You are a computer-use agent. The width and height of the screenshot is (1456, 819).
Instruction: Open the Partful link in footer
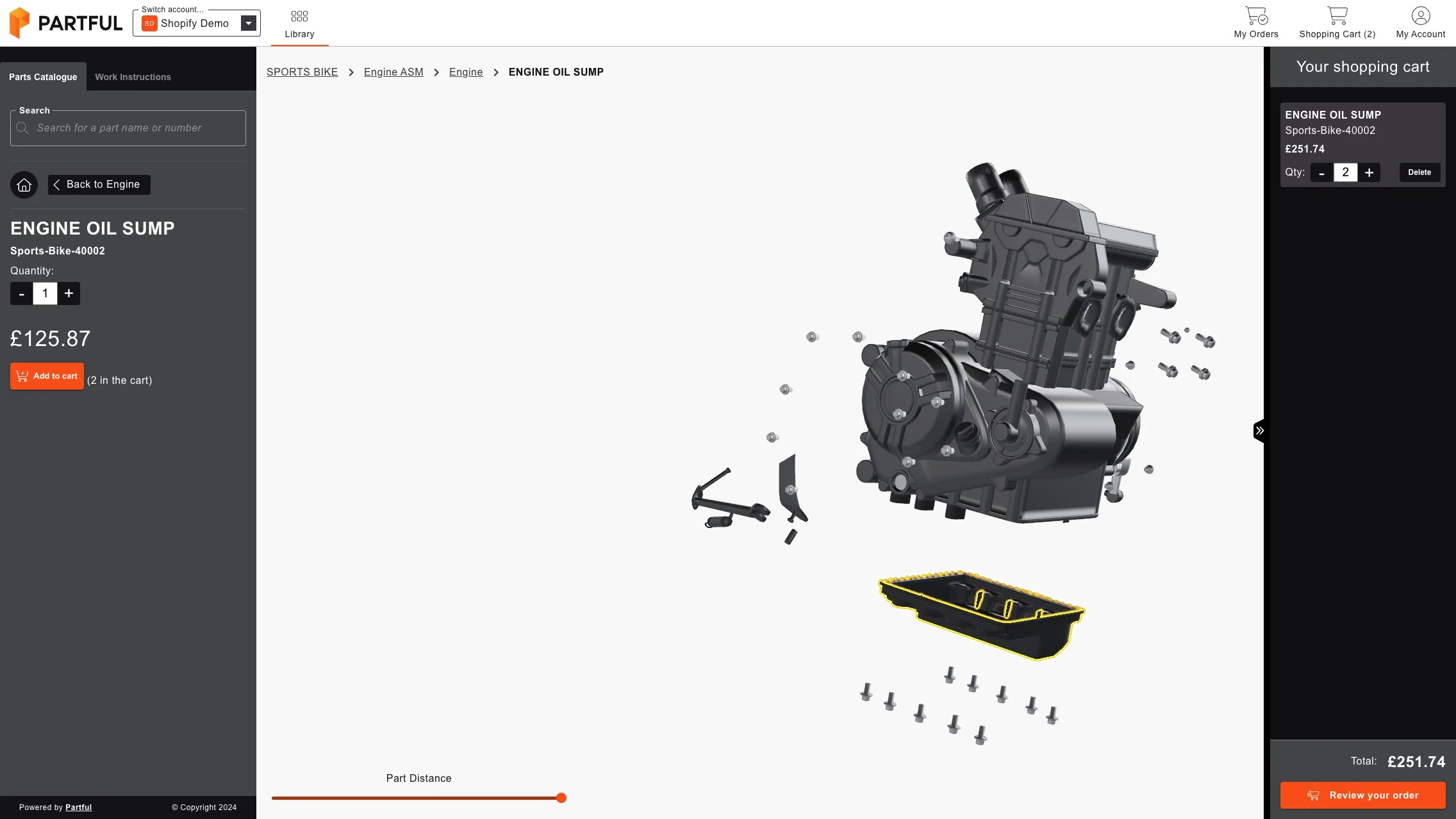pyautogui.click(x=78, y=807)
